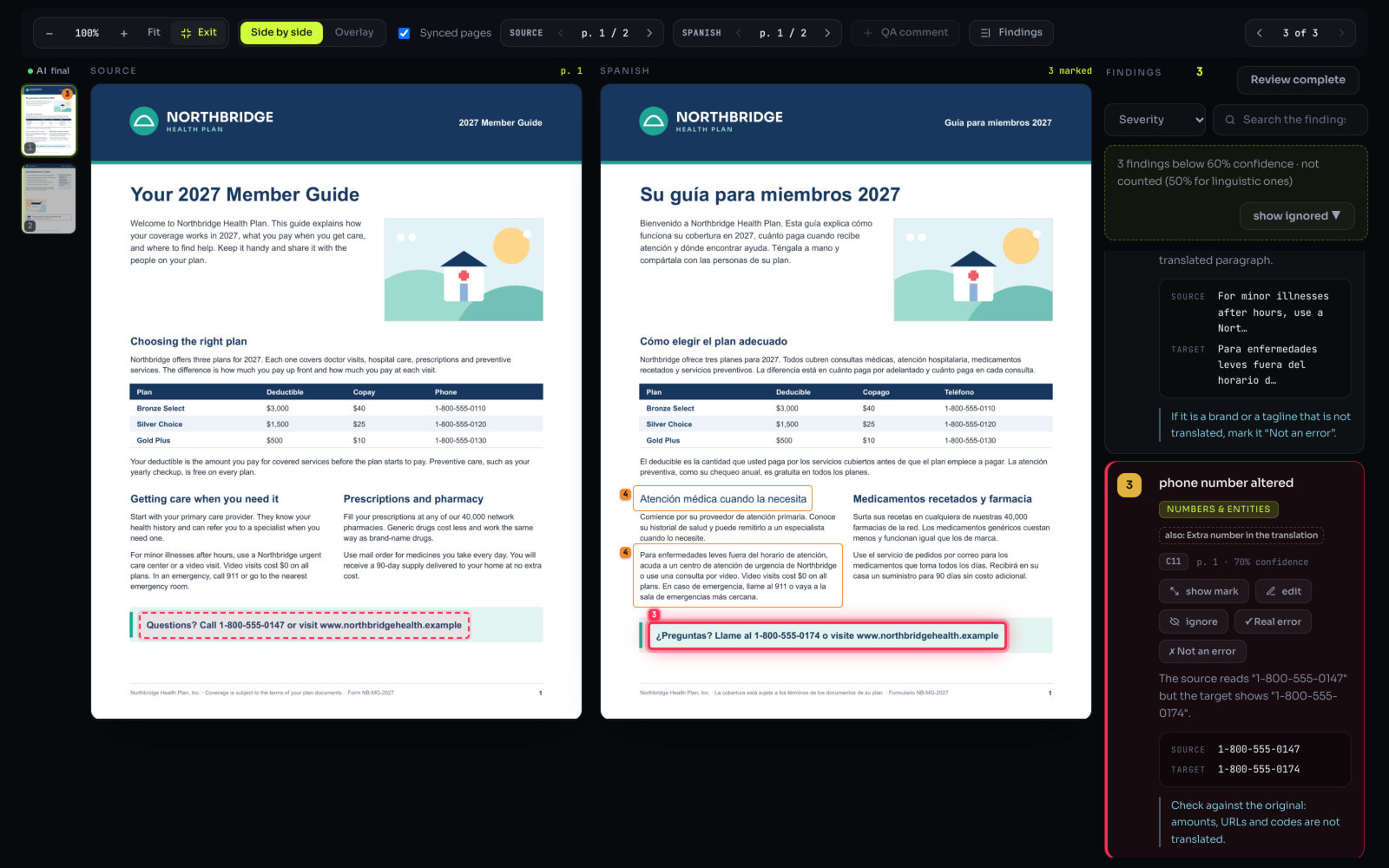Screen dimensions: 1389x868
Task: Expand the show ignored findings
Action: coord(1297,216)
